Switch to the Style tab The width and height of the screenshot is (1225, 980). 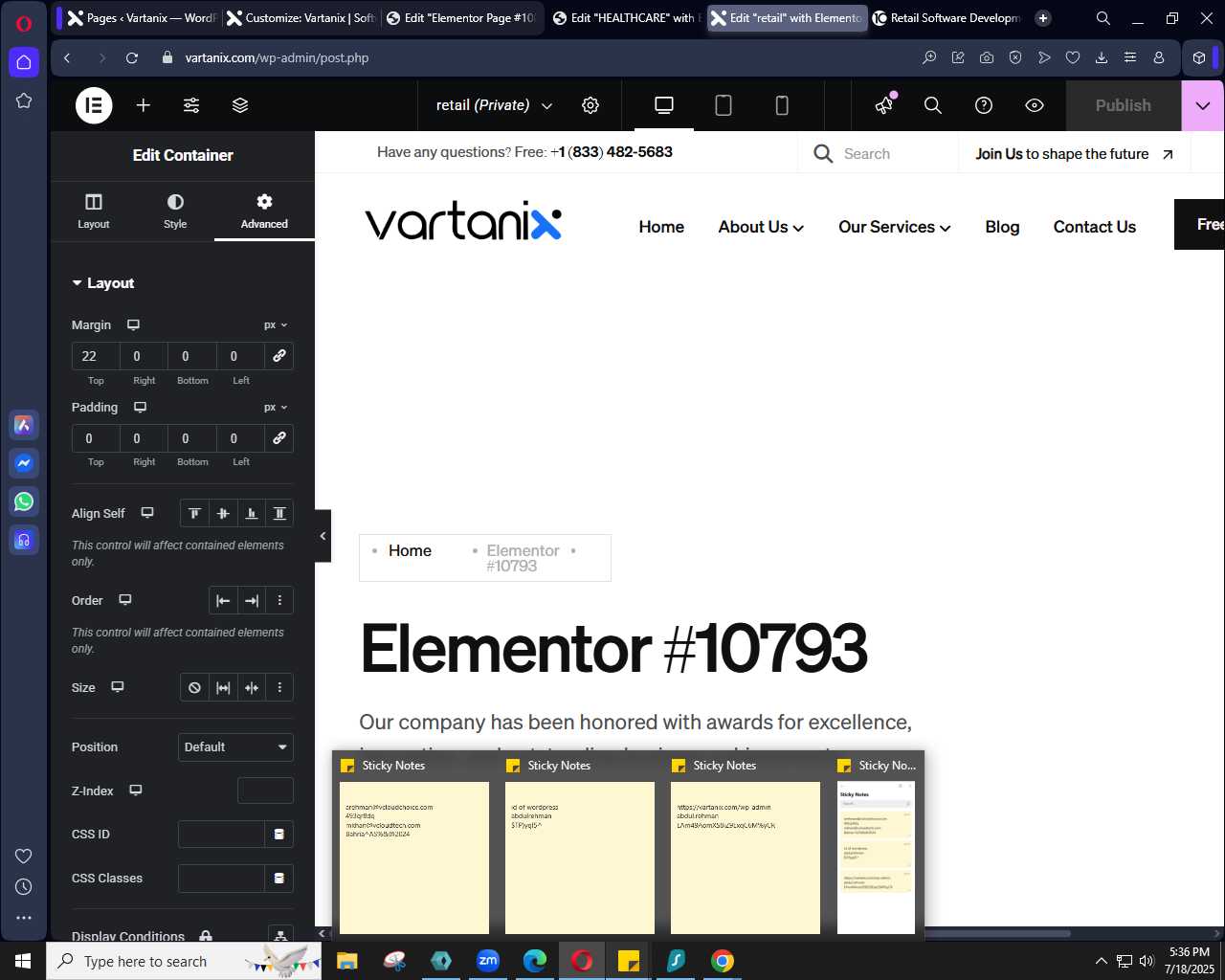tap(175, 211)
